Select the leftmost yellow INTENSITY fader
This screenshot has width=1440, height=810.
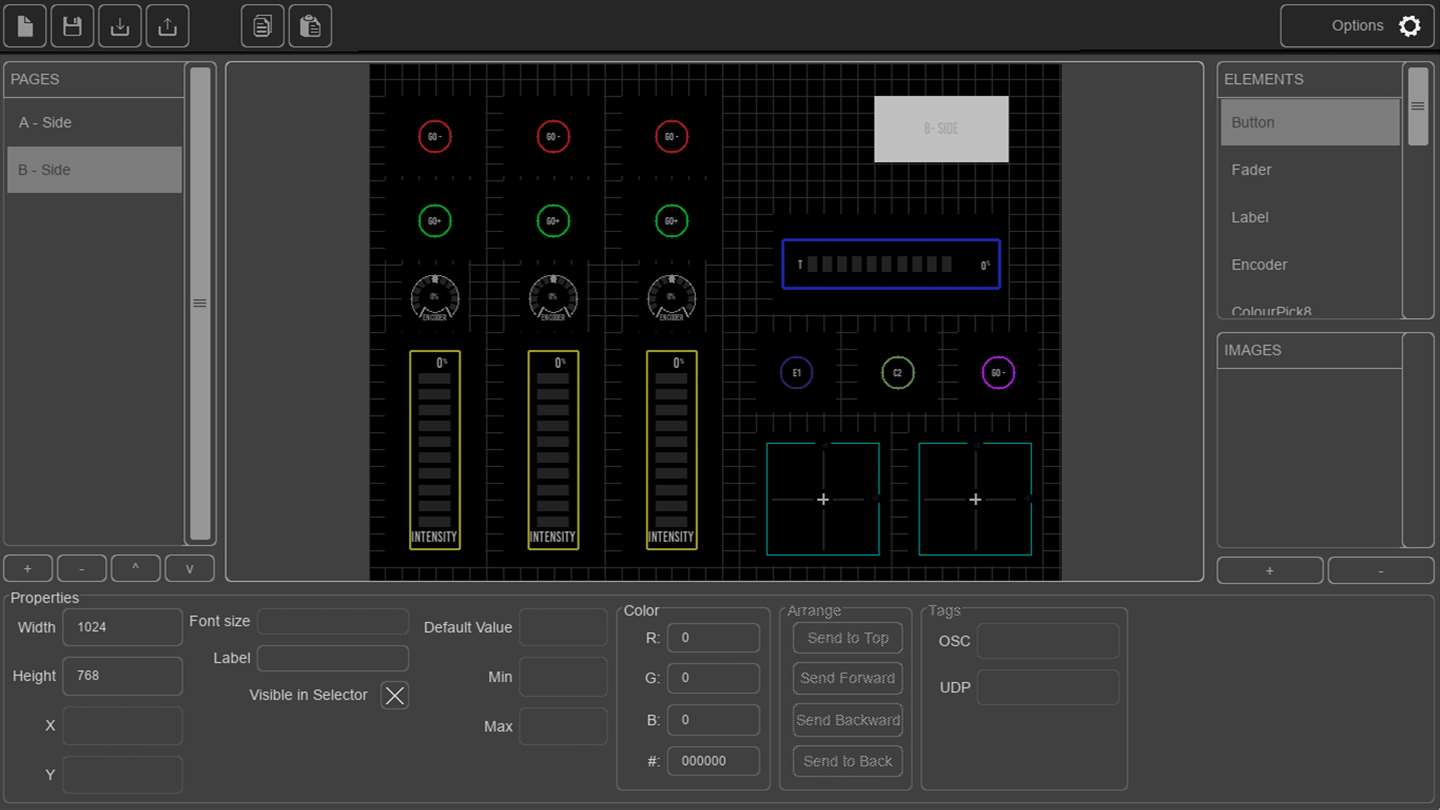tap(435, 450)
